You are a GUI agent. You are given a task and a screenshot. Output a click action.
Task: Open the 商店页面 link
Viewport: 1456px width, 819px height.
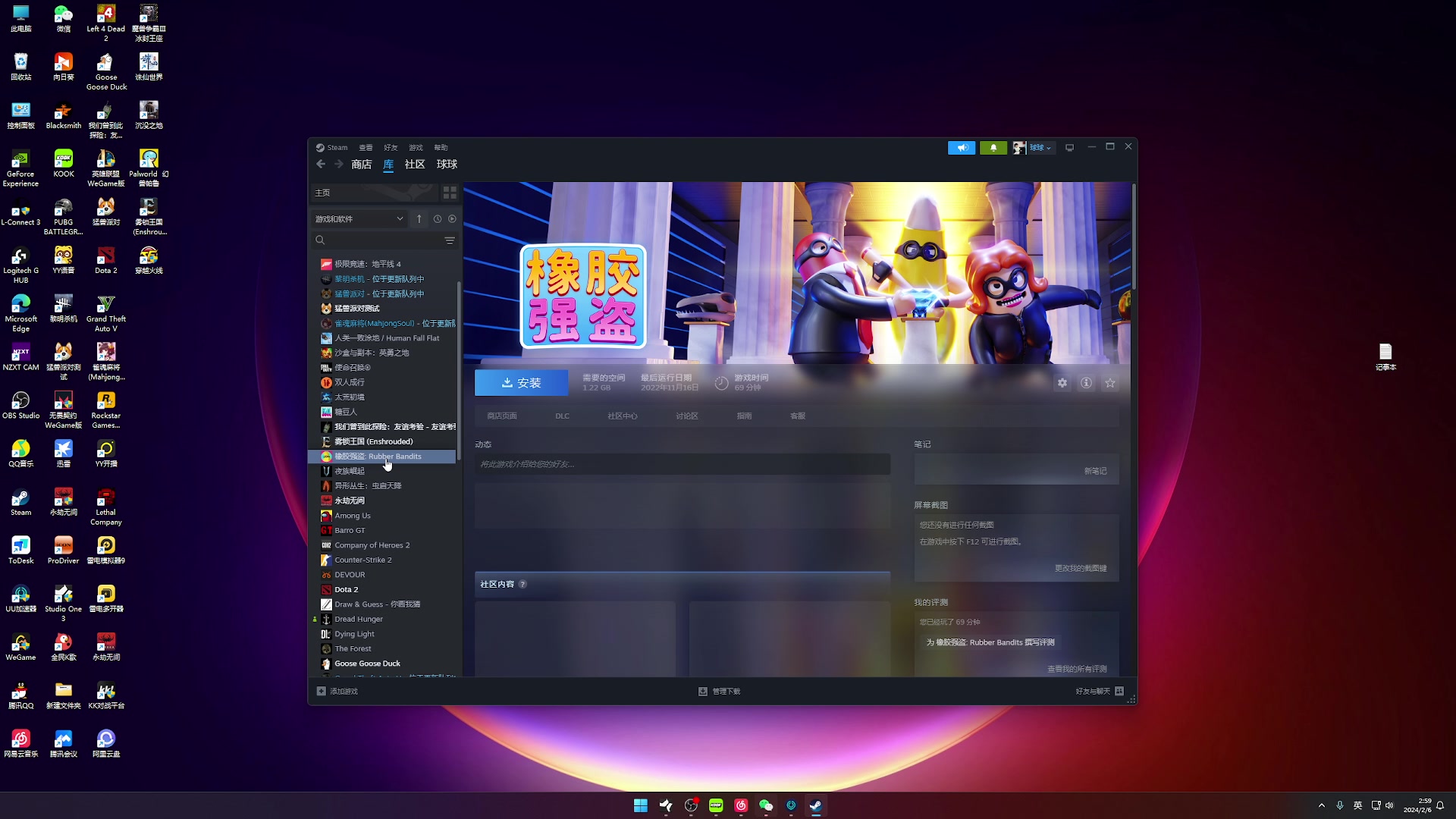[x=502, y=416]
